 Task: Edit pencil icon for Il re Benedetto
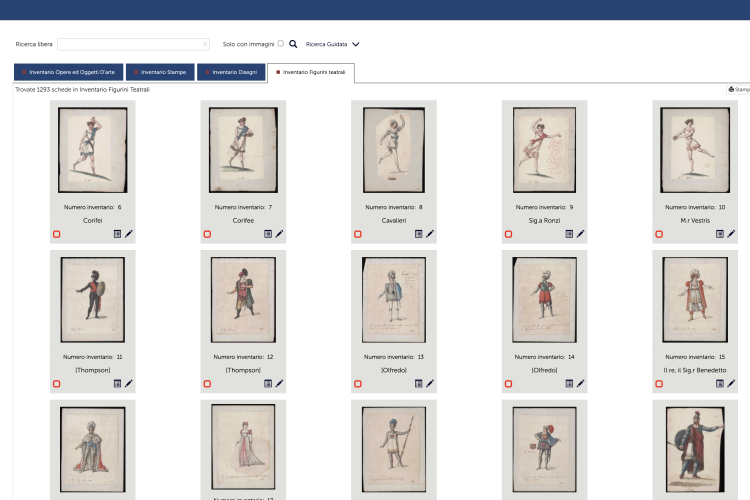(x=731, y=384)
